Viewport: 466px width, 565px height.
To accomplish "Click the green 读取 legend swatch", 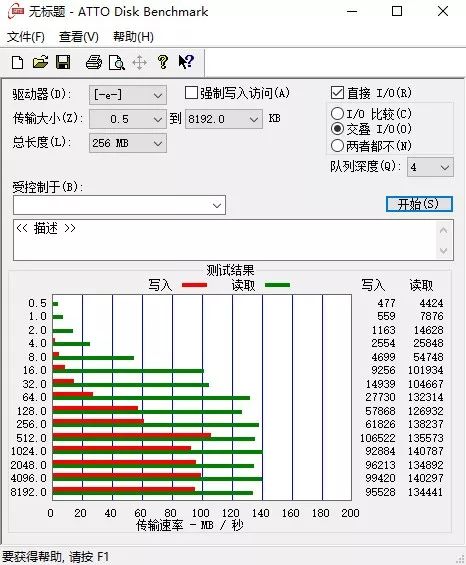I will click(x=277, y=285).
